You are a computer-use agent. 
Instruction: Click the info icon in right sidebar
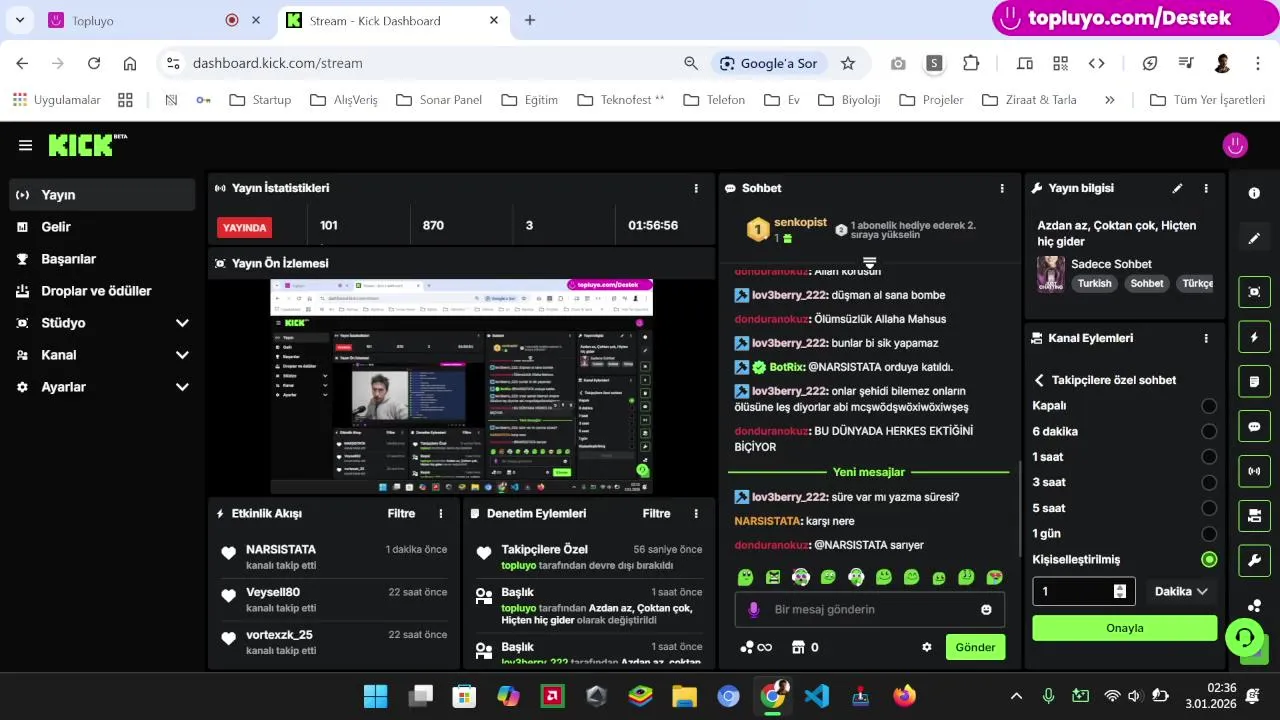1254,193
